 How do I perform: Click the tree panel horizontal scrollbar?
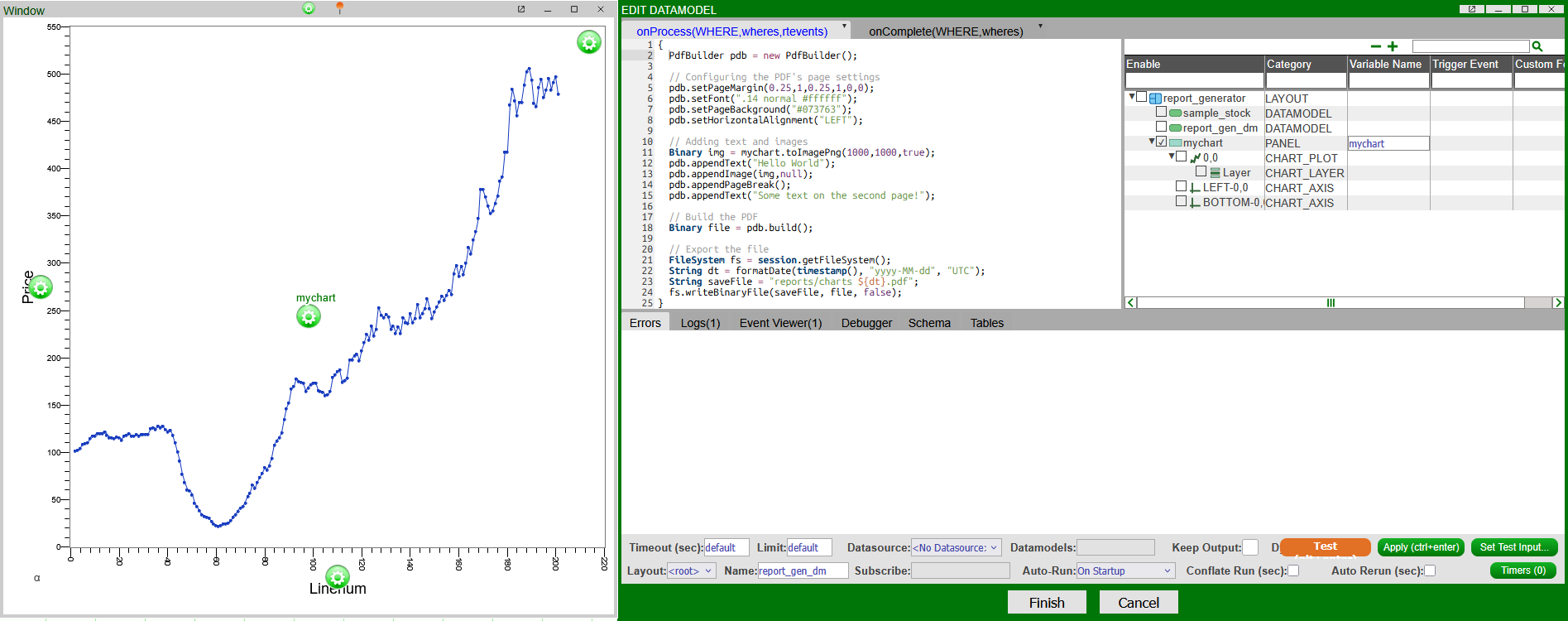(1331, 302)
